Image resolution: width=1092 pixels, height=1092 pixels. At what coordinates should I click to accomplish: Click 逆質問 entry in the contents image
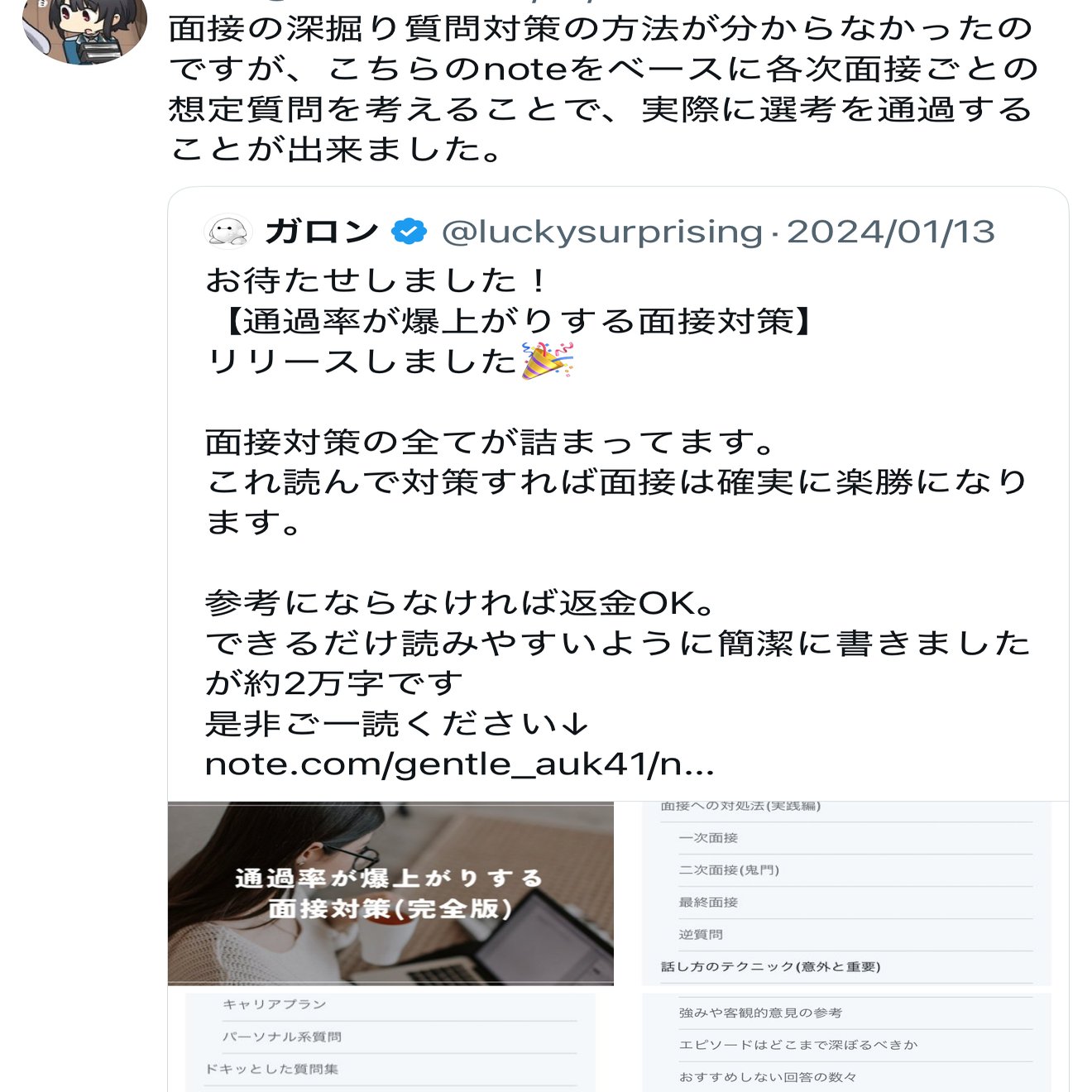coord(701,935)
